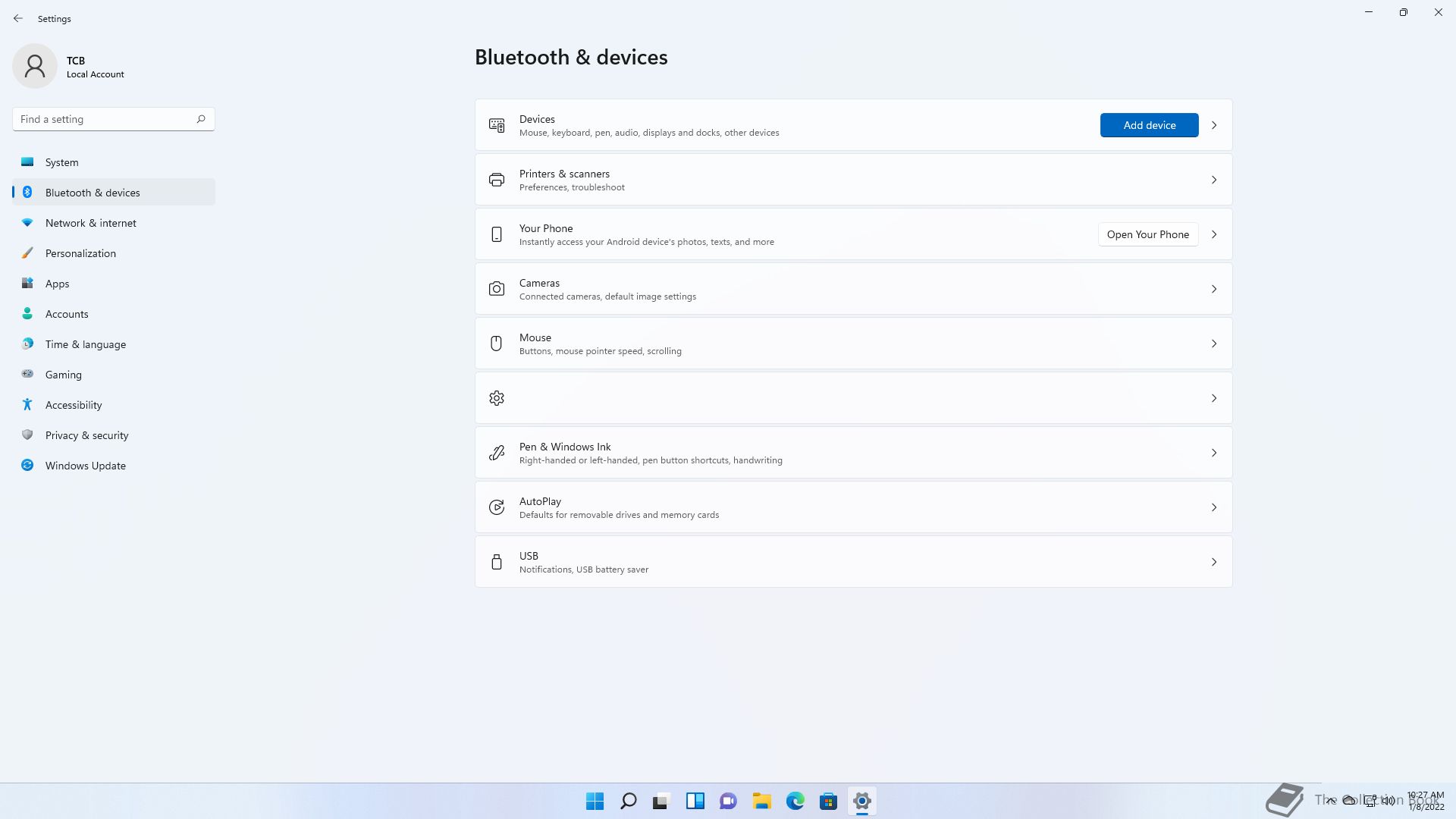Click the Windows Update sync icon in sidebar

[27, 466]
